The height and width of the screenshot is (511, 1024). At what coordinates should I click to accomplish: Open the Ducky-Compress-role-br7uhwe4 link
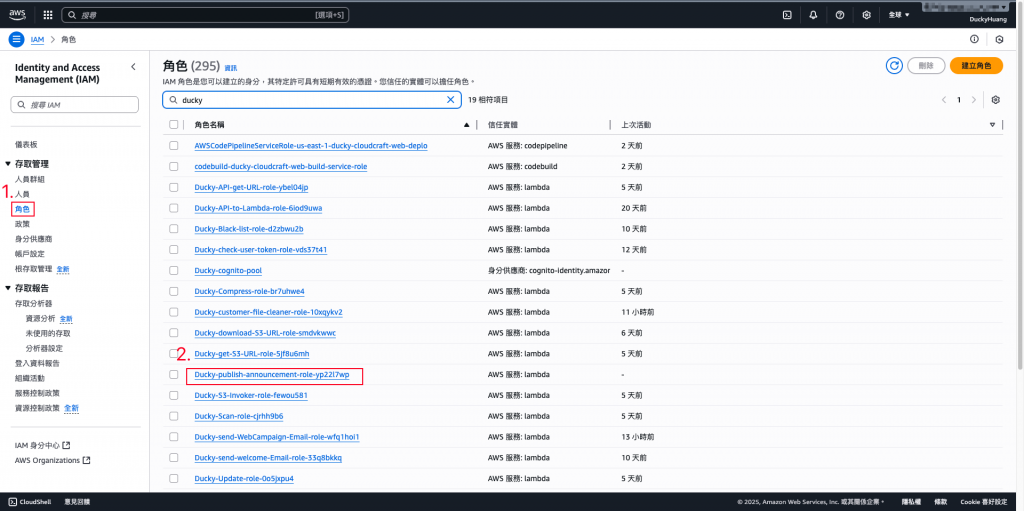pos(249,291)
